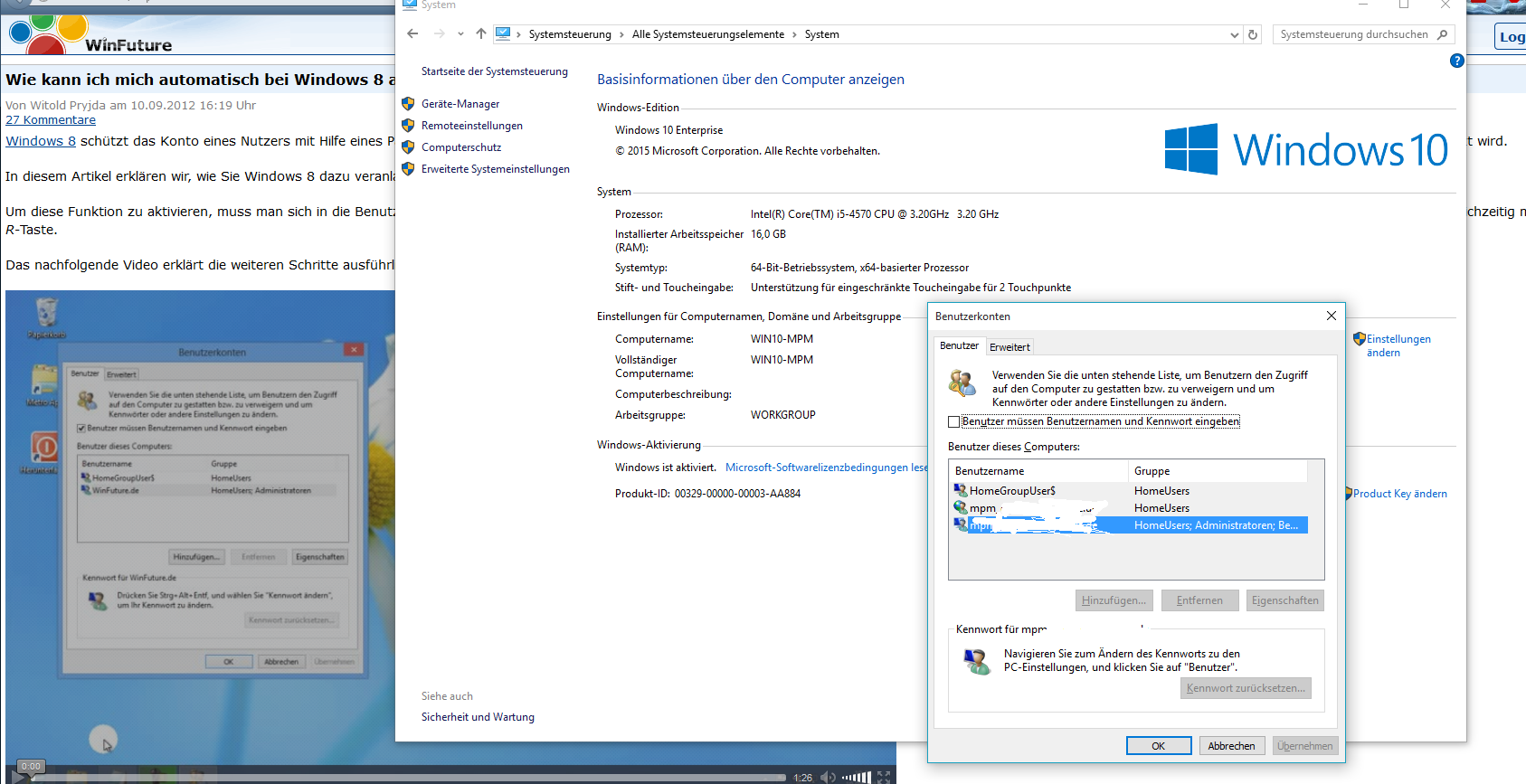This screenshot has height=784, width=1526.
Task: Click the Hinzufügen... button
Action: coord(1114,600)
